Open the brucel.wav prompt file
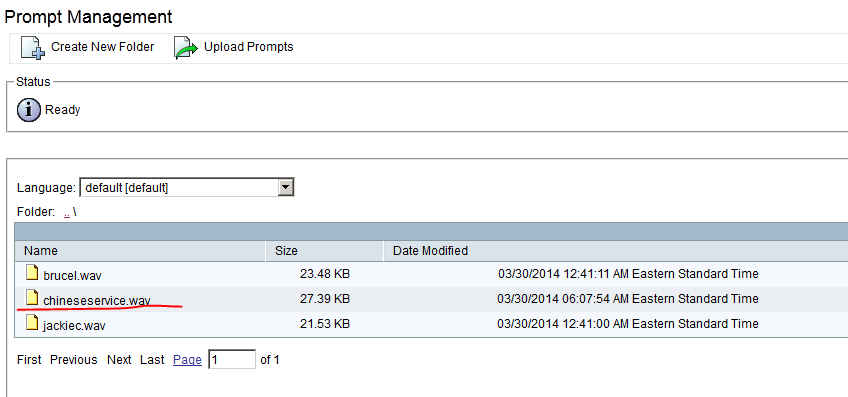 click(72, 275)
